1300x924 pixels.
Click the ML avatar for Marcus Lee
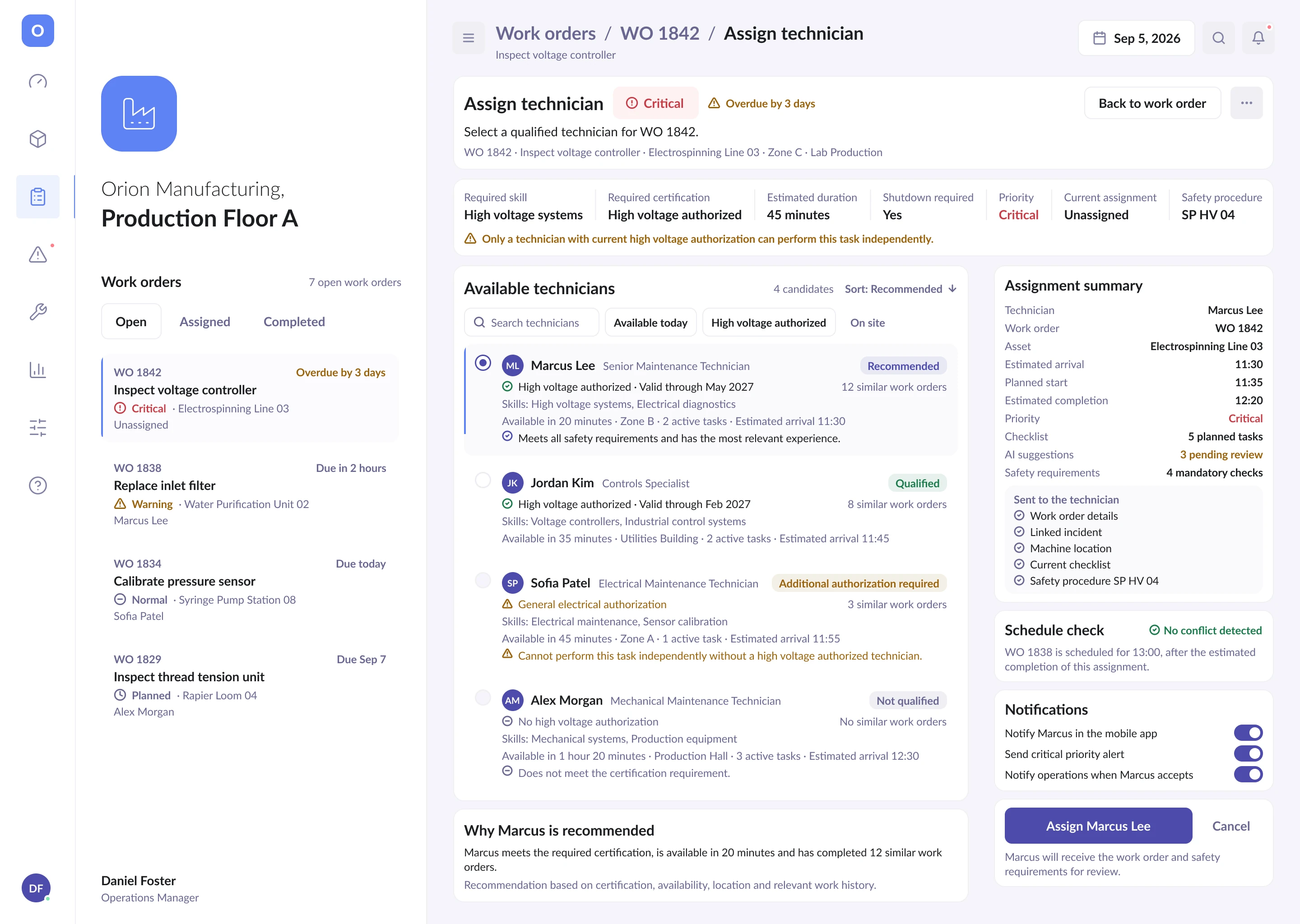coord(512,366)
